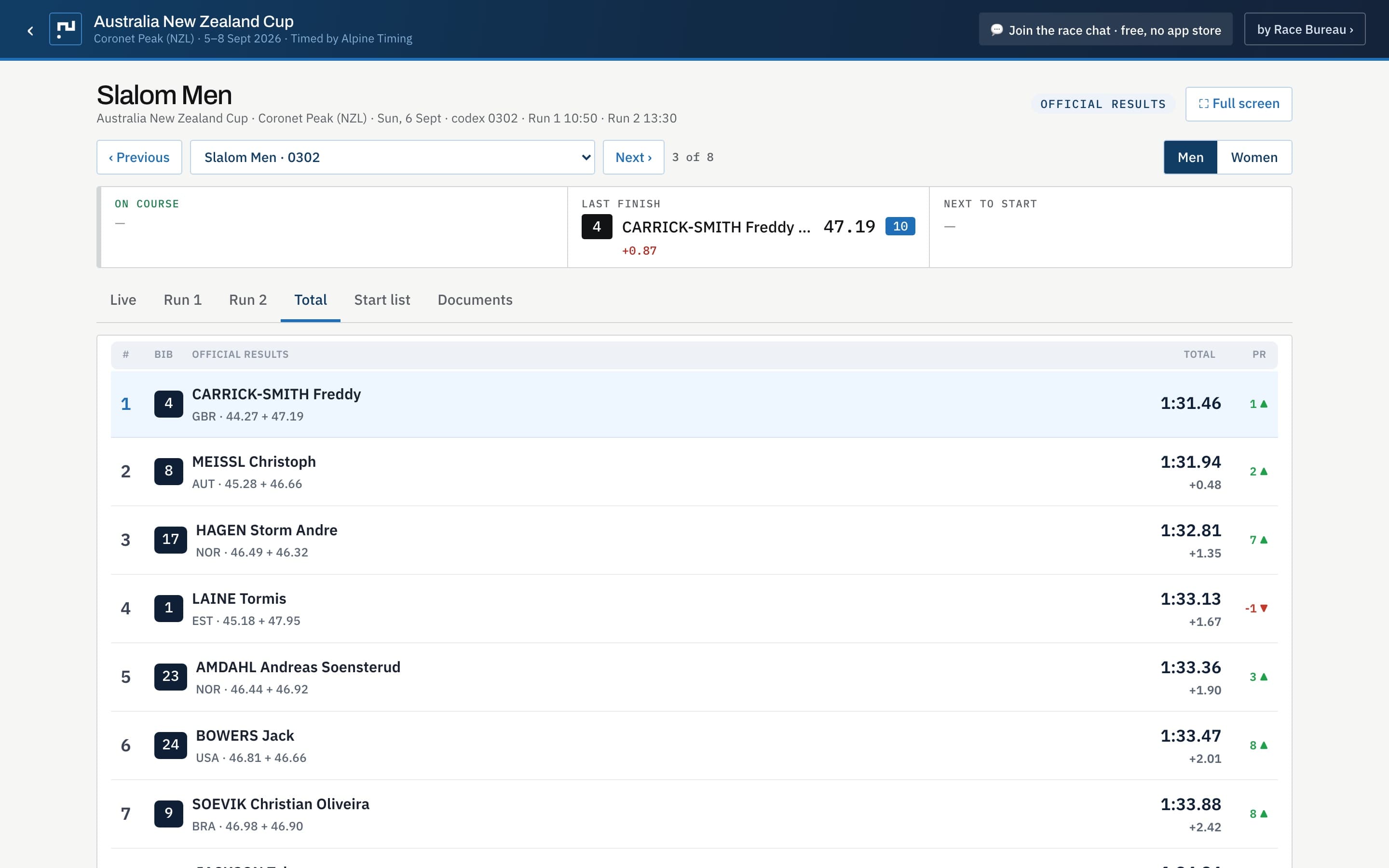Click bib badge 1 for LAINE Tormis
Image resolution: width=1389 pixels, height=868 pixels.
[x=169, y=608]
